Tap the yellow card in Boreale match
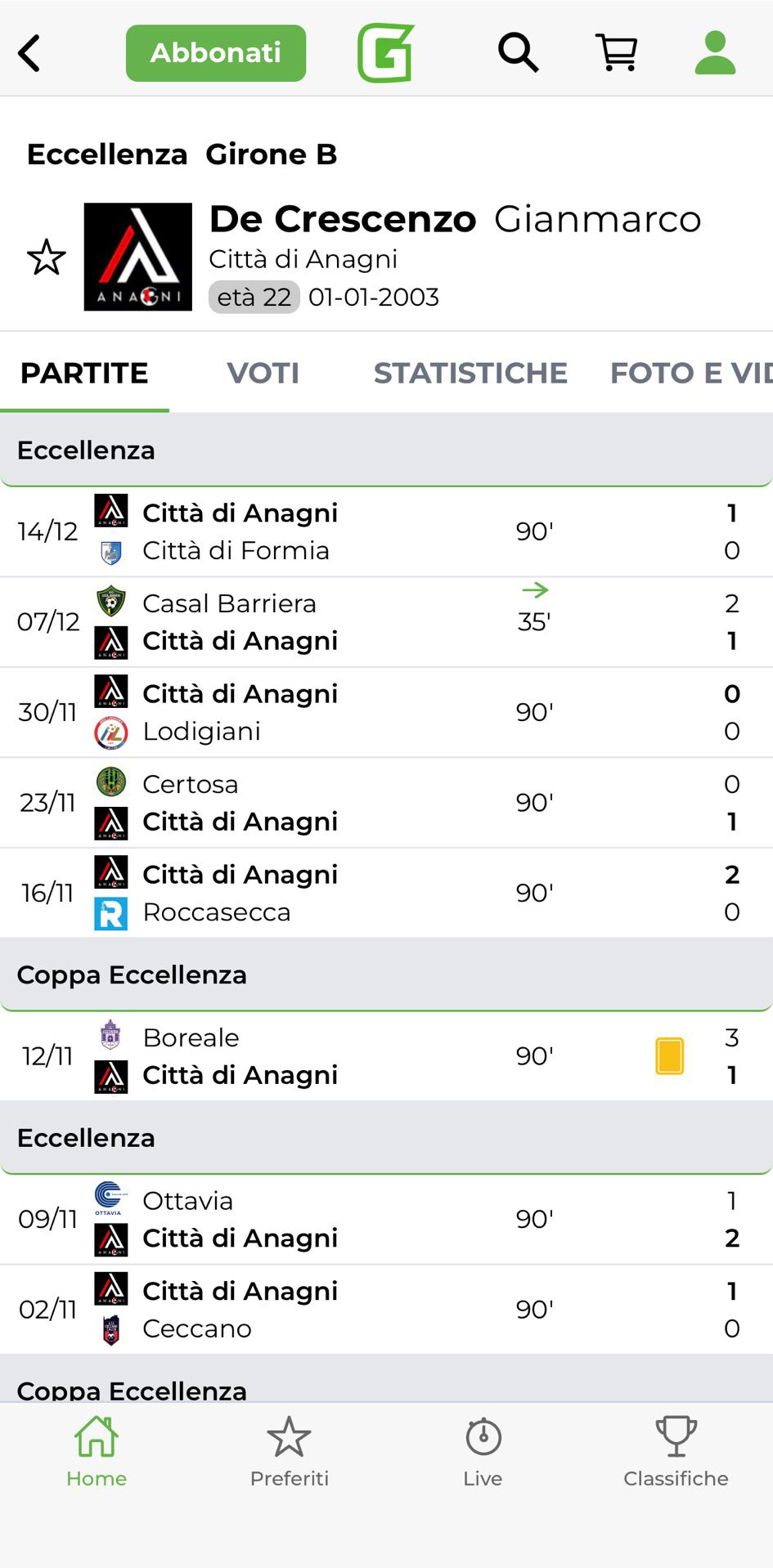Viewport: 773px width, 1568px height. [669, 1055]
